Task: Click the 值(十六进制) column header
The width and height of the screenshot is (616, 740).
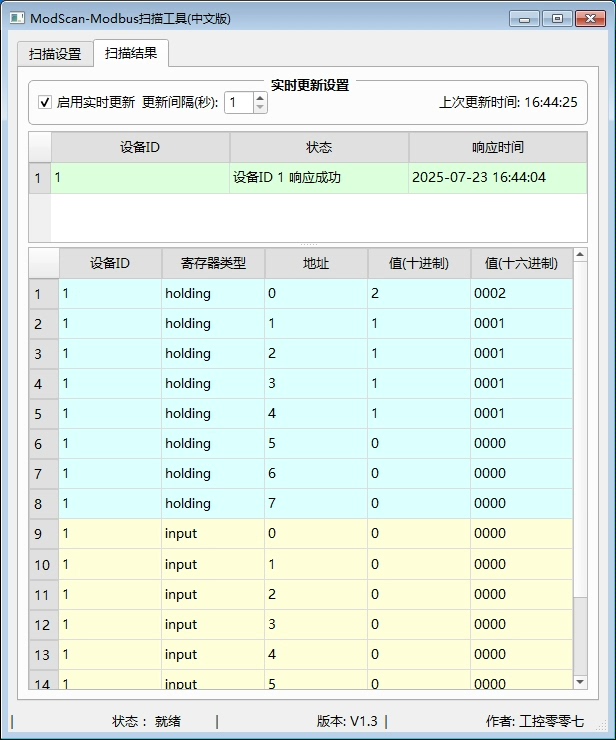Action: coord(522,263)
